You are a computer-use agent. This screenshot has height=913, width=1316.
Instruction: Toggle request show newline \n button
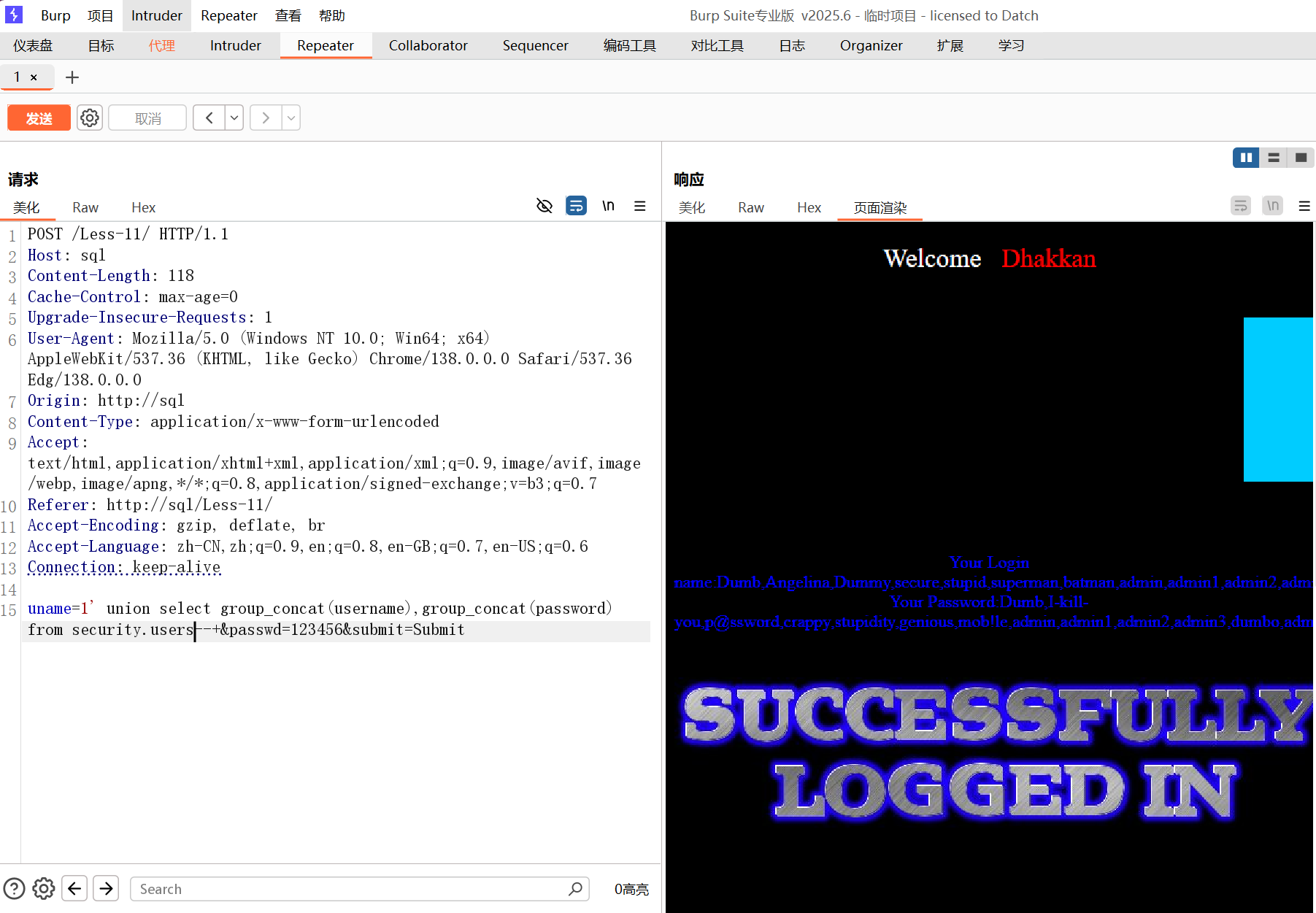pyautogui.click(x=608, y=206)
